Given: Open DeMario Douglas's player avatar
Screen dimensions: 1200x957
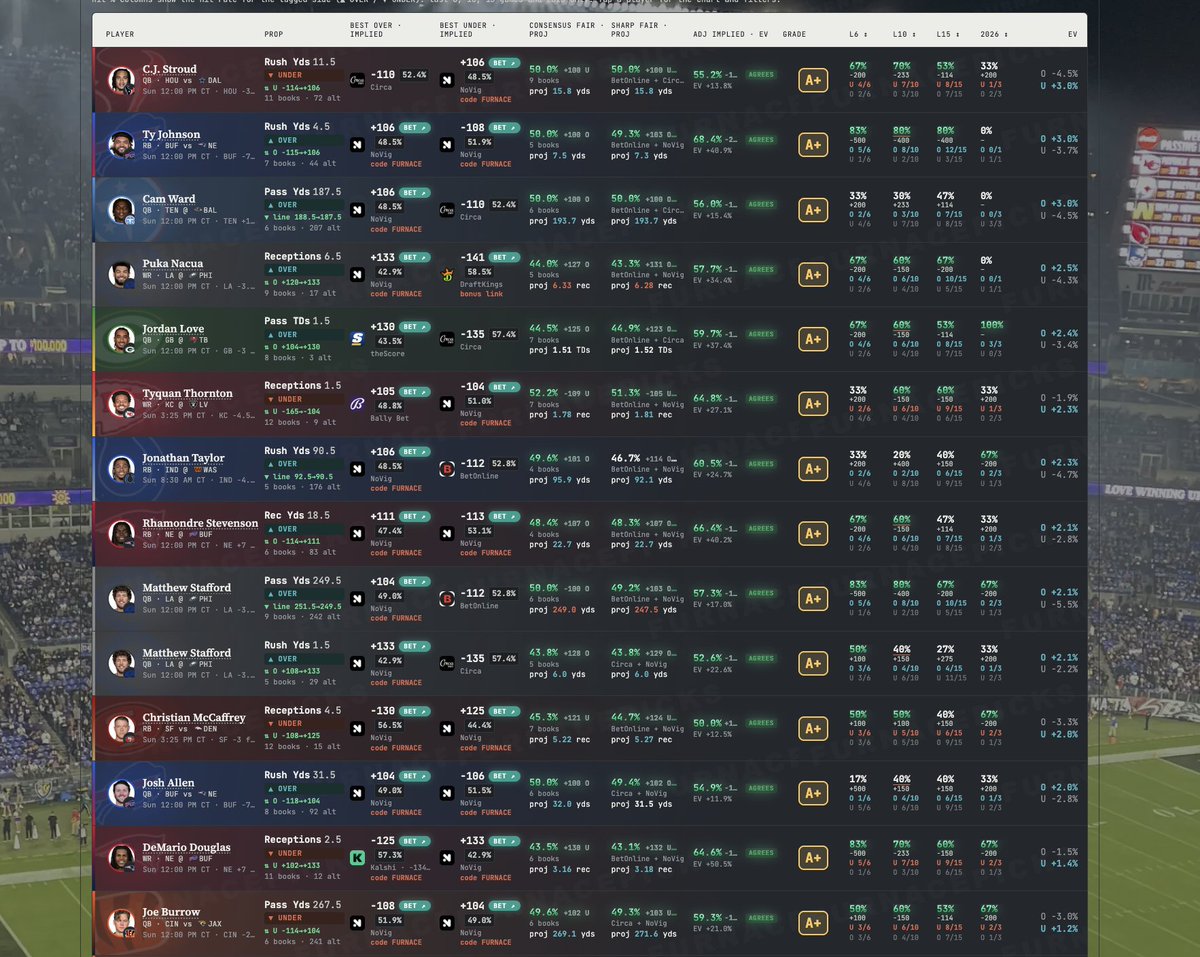Looking at the screenshot, I should point(121,859).
